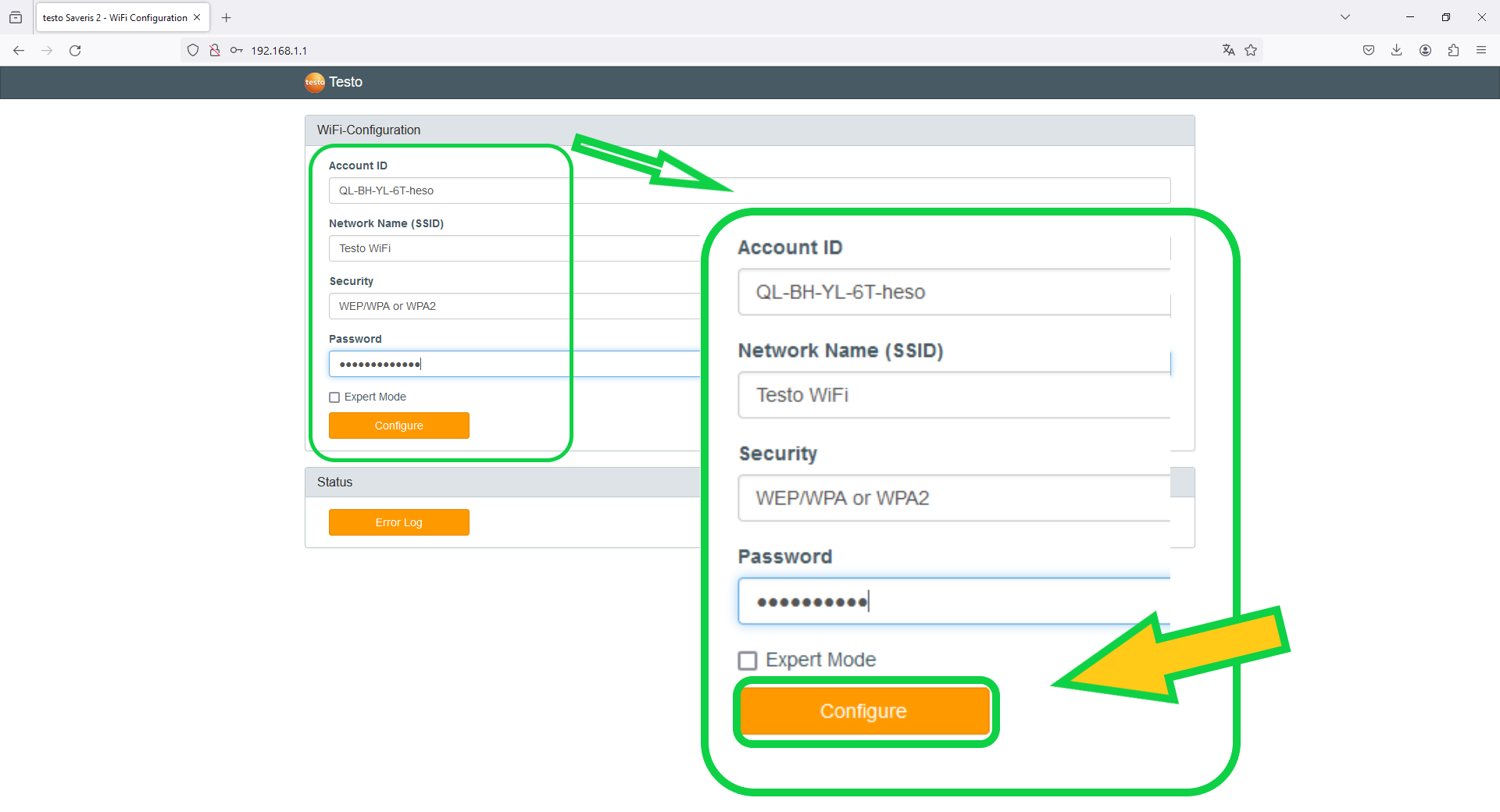Click the Status panel heading
The height and width of the screenshot is (812, 1500).
point(334,482)
